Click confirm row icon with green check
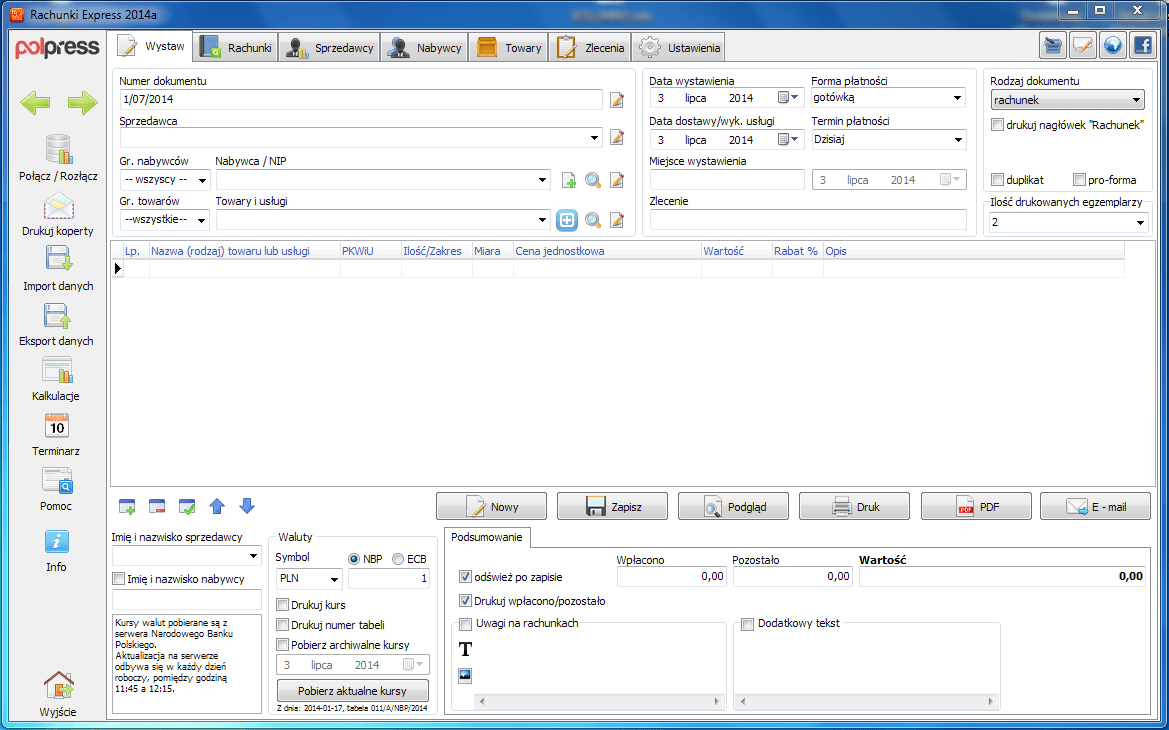The image size is (1169, 730). [x=187, y=507]
